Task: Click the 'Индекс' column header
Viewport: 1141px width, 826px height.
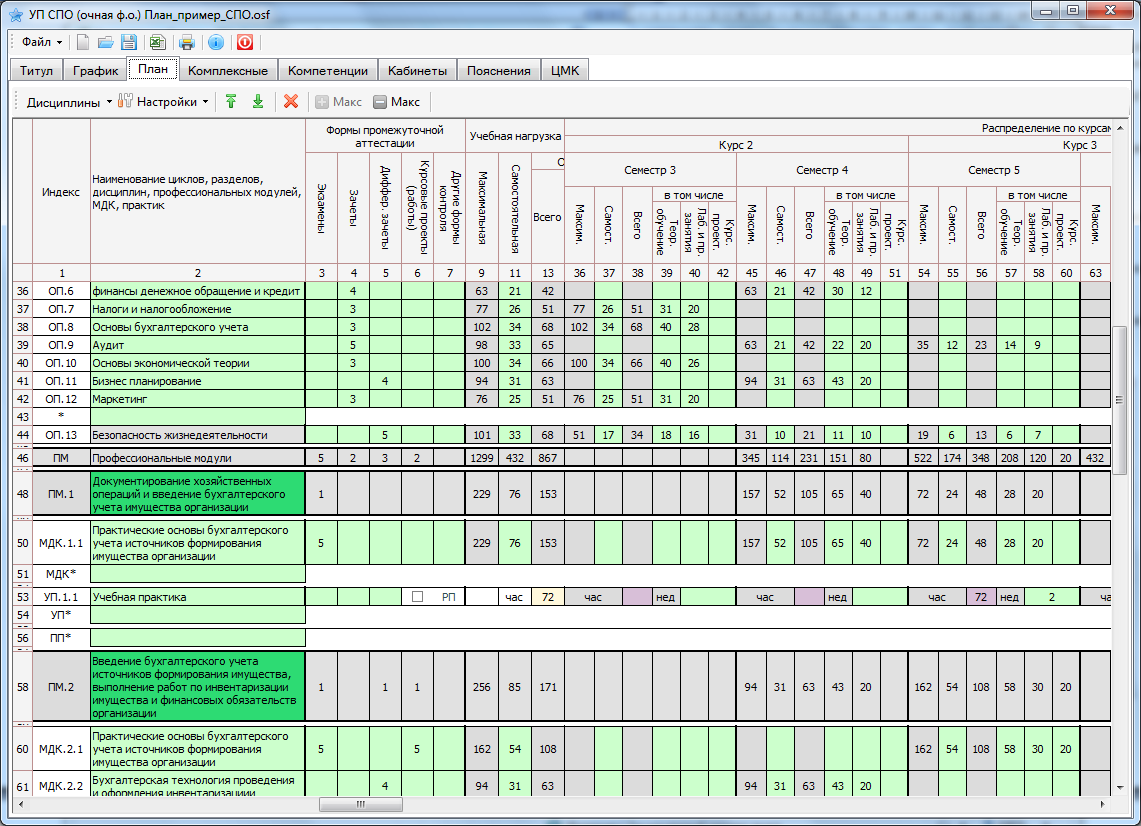Action: (x=61, y=192)
